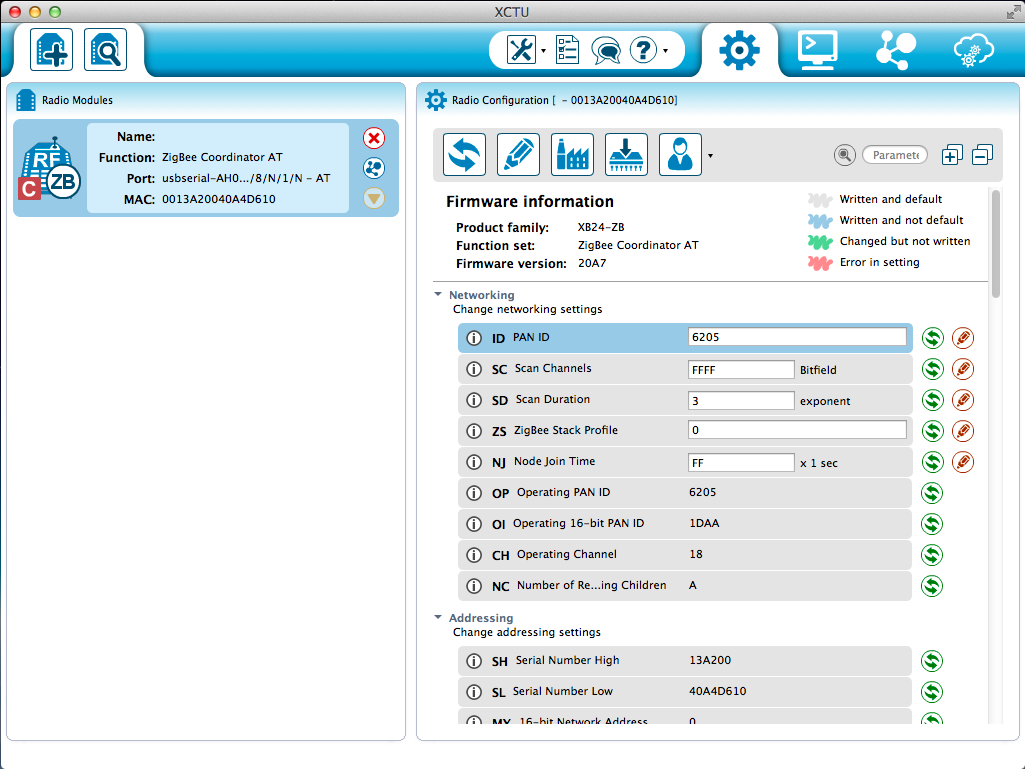Screen dimensions: 1025x769
Task: Show info for Operating 16-bit PAN ID
Action: [474, 524]
